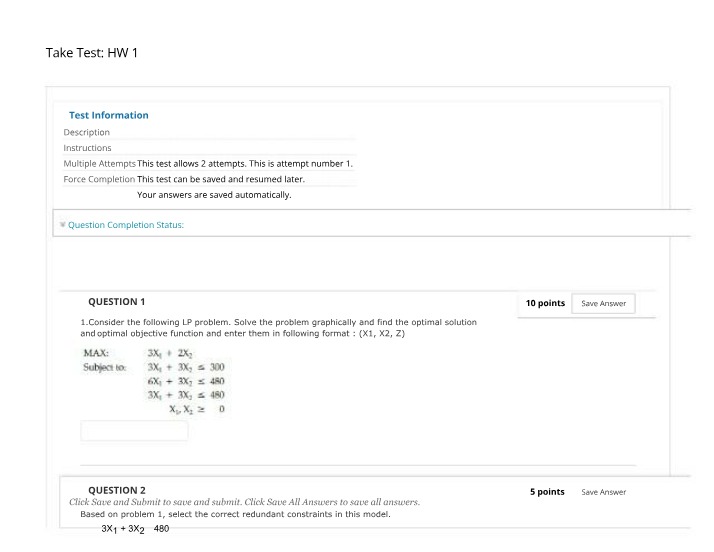
Task: Click the MAX objective function row
Action: 138,353
